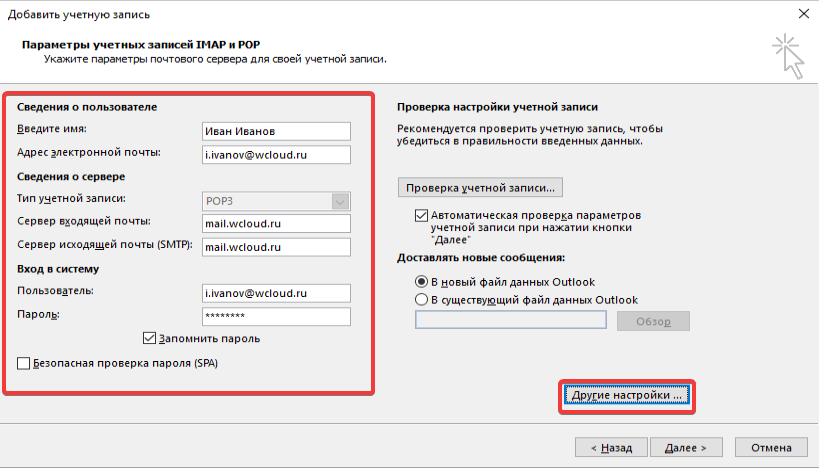Edit the incoming mail server field

[275, 223]
